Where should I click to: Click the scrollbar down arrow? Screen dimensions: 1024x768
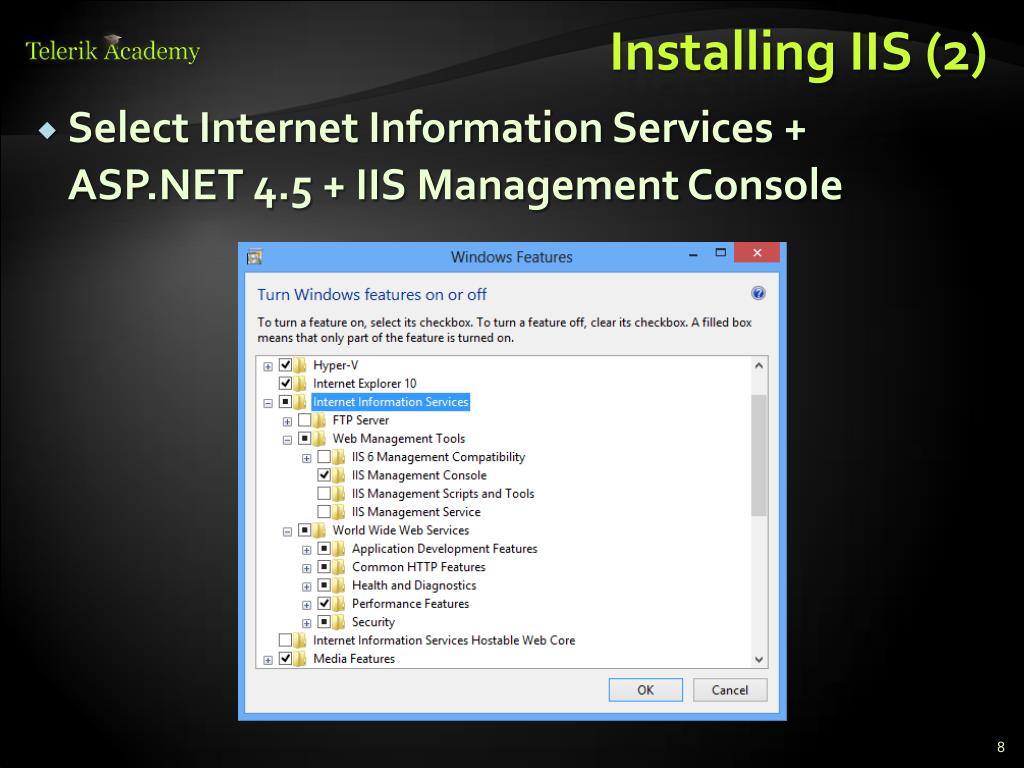click(759, 659)
